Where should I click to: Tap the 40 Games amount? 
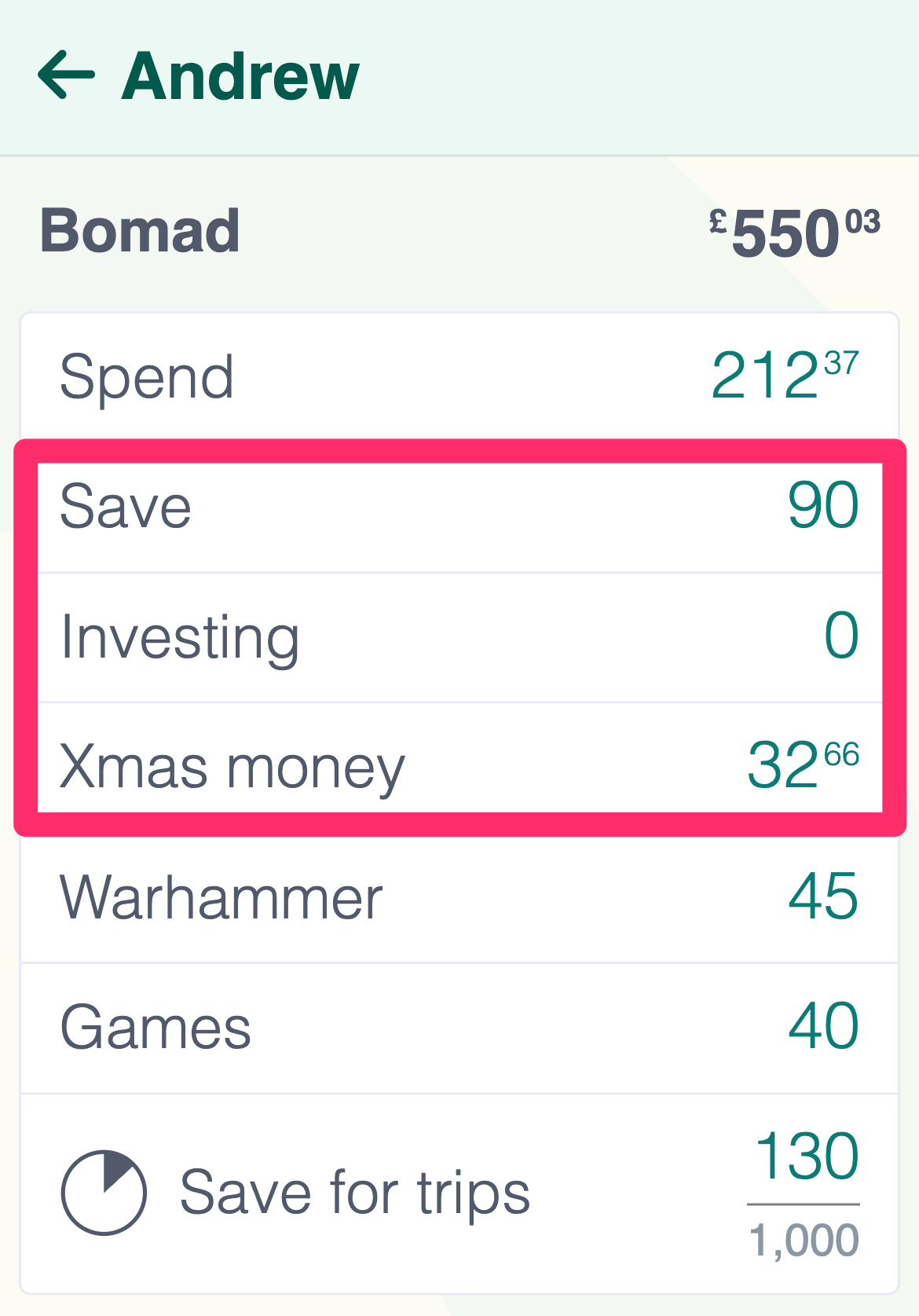(823, 1026)
